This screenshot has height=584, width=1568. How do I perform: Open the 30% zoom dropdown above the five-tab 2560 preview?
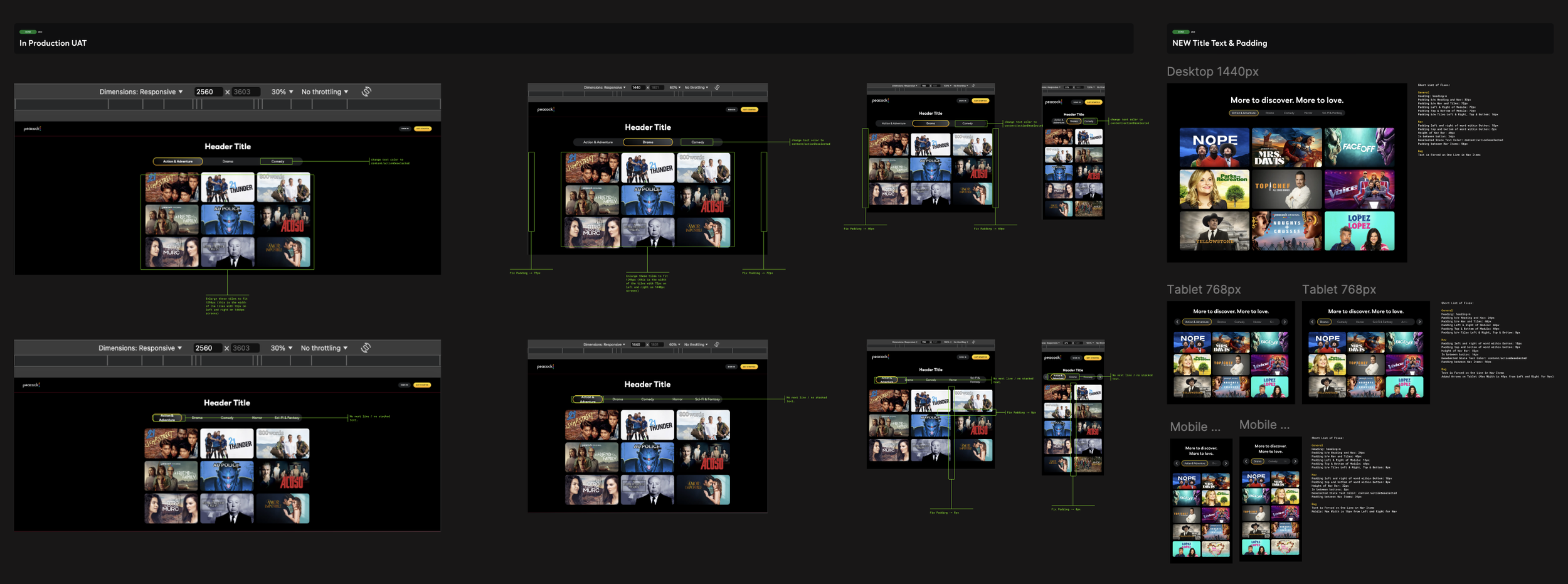[x=281, y=348]
